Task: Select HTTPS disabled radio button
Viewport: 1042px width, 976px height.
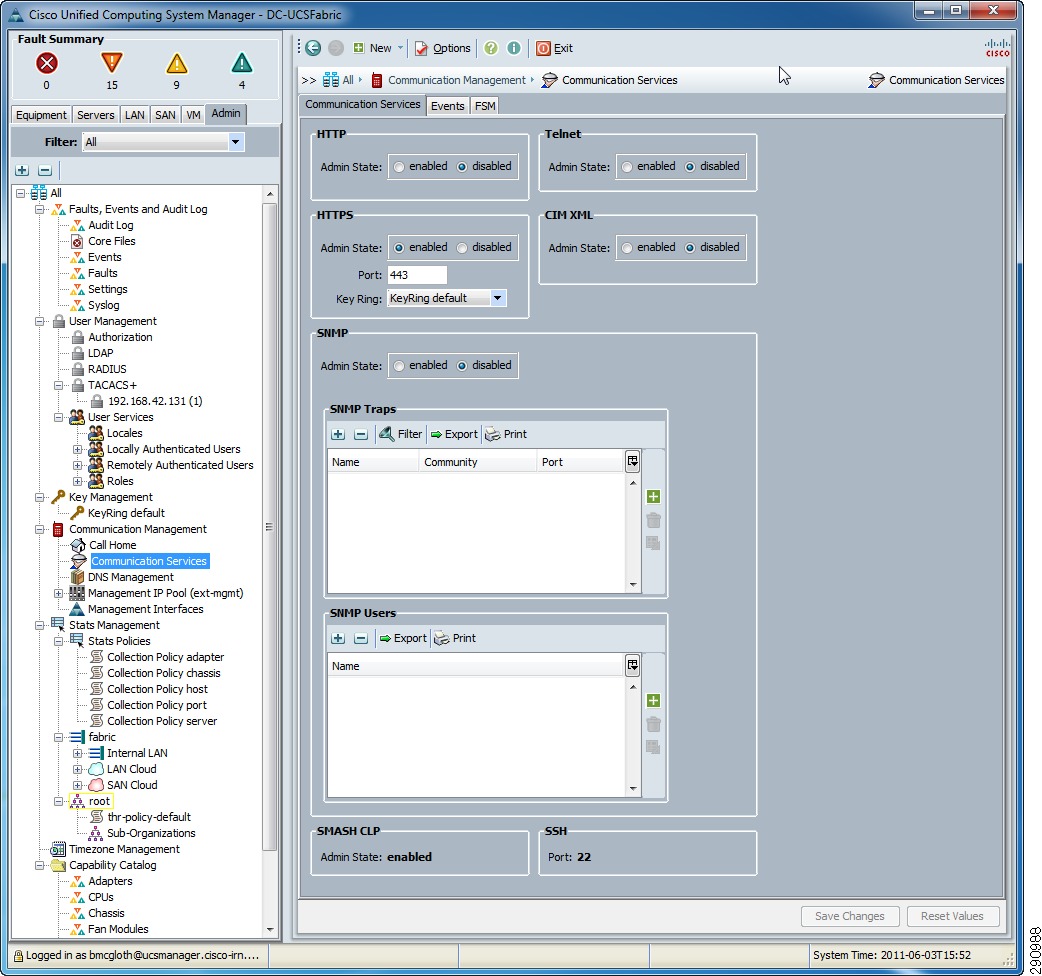Action: coord(462,248)
